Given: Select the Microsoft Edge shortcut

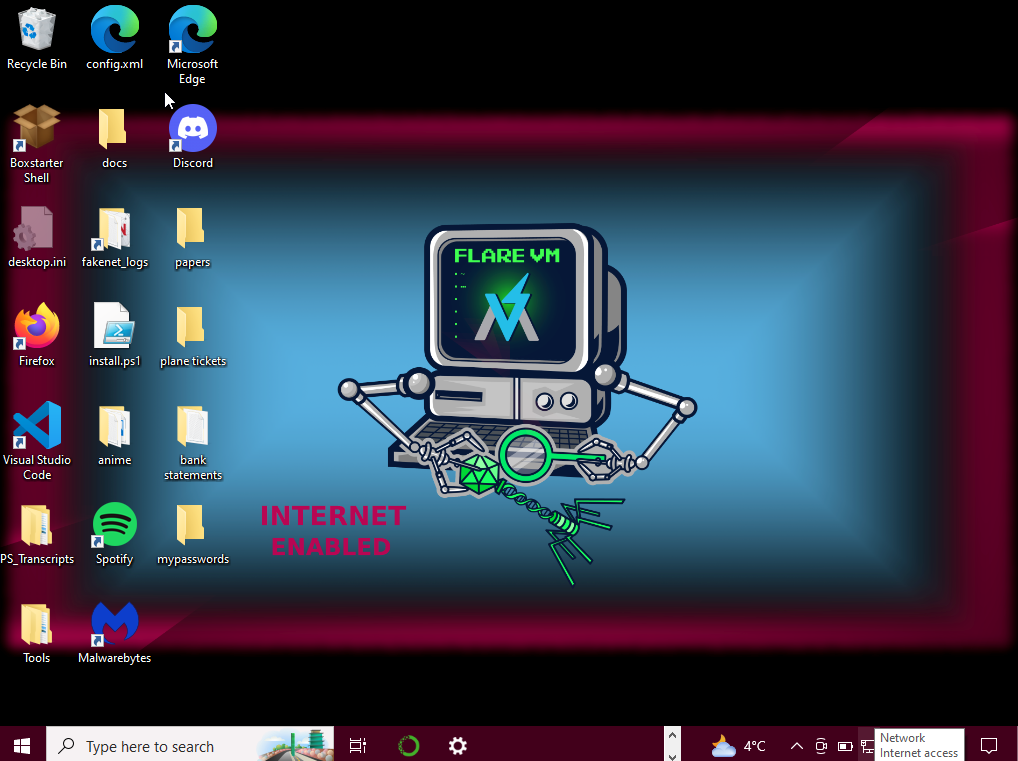Looking at the screenshot, I should point(192,30).
